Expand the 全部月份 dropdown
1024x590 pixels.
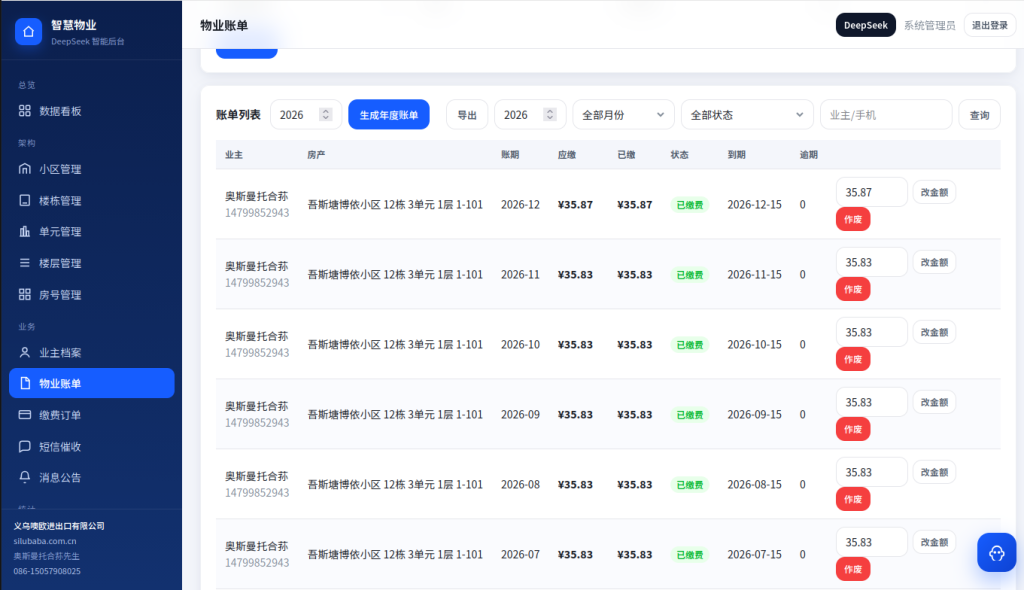point(623,115)
